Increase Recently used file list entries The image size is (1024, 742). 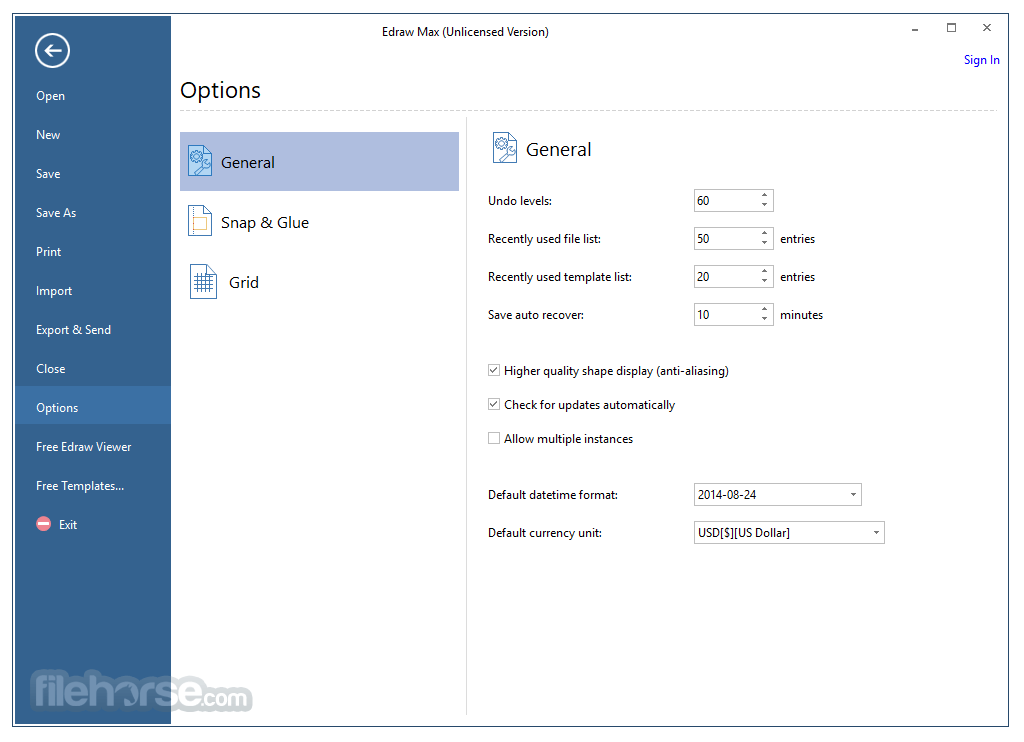[x=764, y=233]
